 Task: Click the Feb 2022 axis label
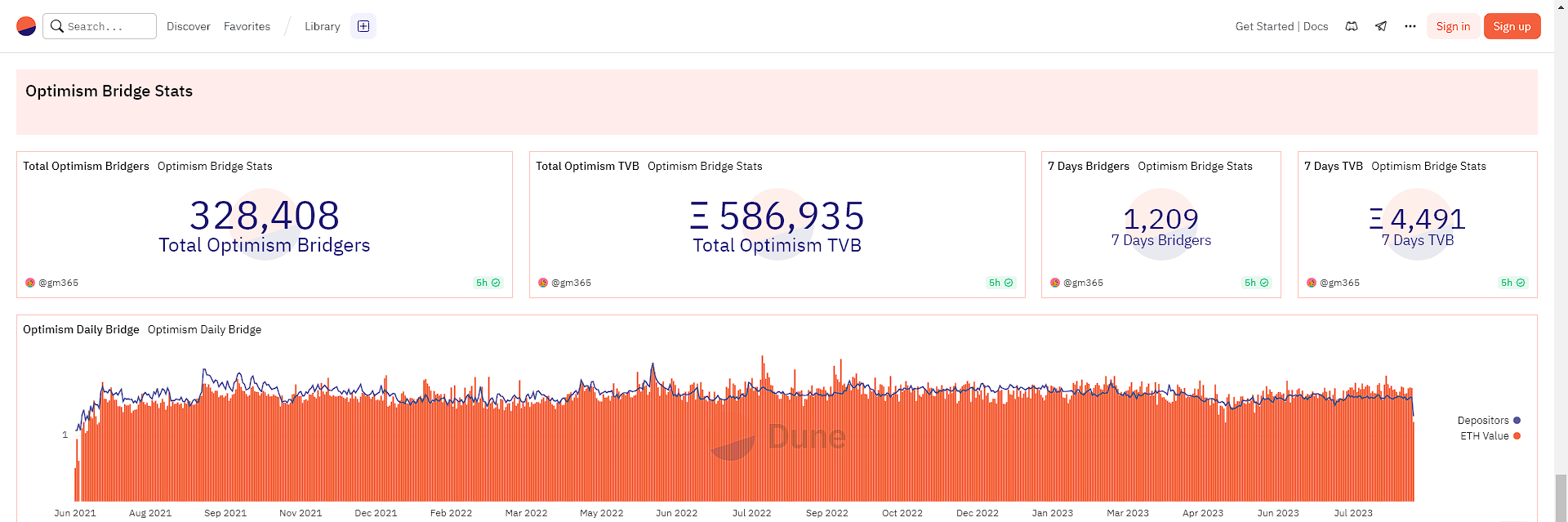451,513
